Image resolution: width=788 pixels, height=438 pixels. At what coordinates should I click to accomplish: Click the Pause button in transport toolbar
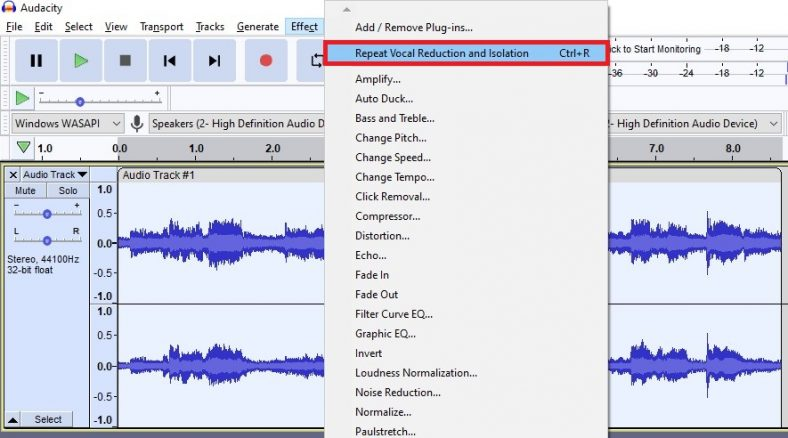coord(36,61)
